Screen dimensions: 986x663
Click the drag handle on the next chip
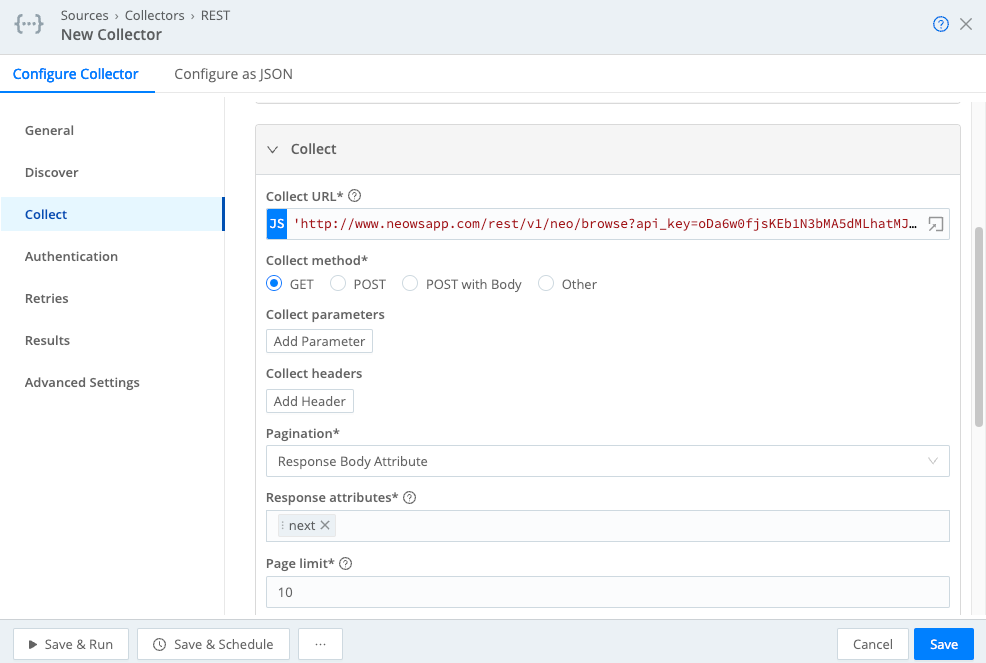point(283,525)
